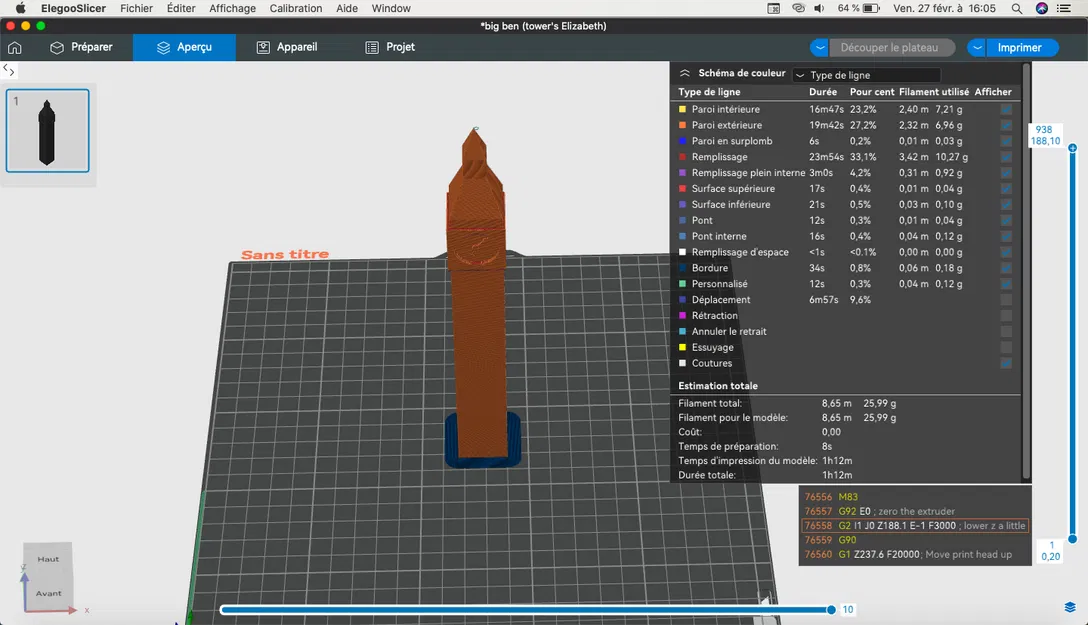Enable display of Déplacement
Image resolution: width=1088 pixels, height=625 pixels.
1006,300
